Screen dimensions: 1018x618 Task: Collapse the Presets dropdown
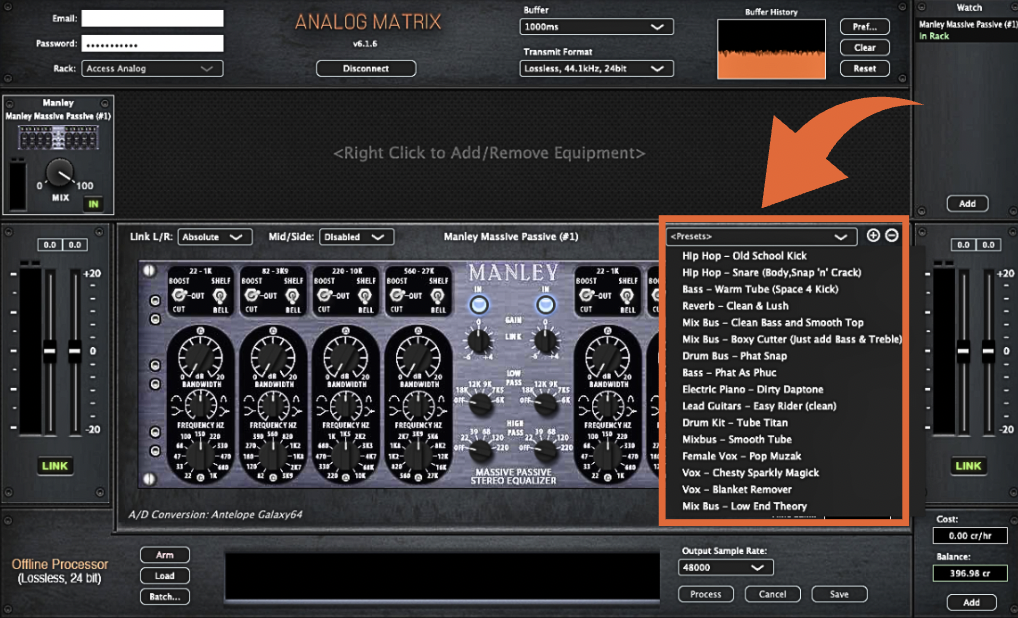[x=761, y=236]
